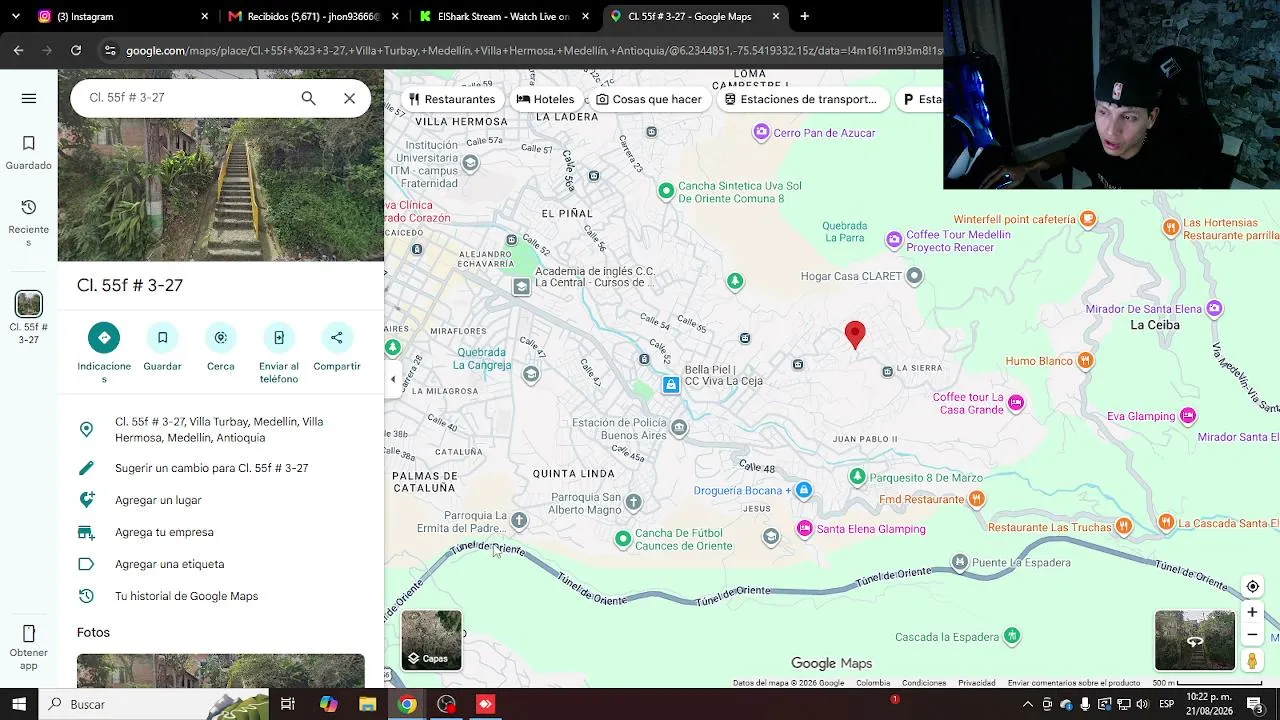Select Cerro Pan de Azucar marker
This screenshot has height=720, width=1280.
click(x=762, y=132)
